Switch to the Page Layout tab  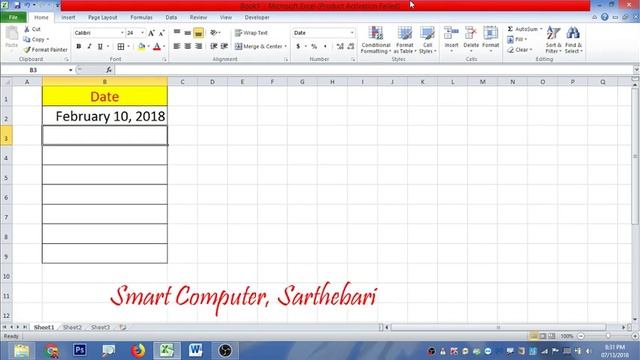[x=102, y=18]
